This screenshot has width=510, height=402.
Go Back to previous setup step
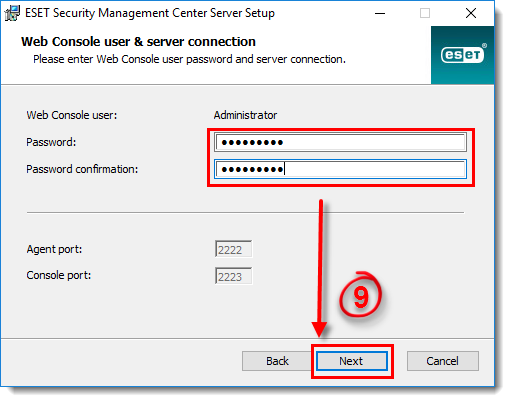277,361
